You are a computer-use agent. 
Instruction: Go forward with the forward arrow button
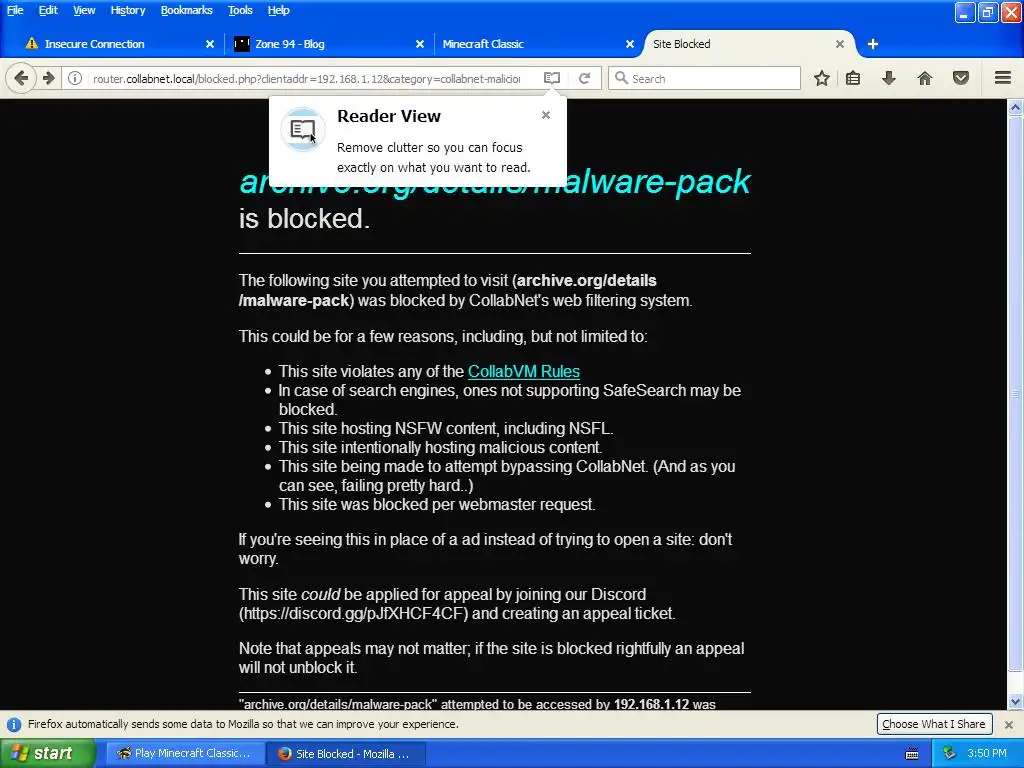[49, 78]
